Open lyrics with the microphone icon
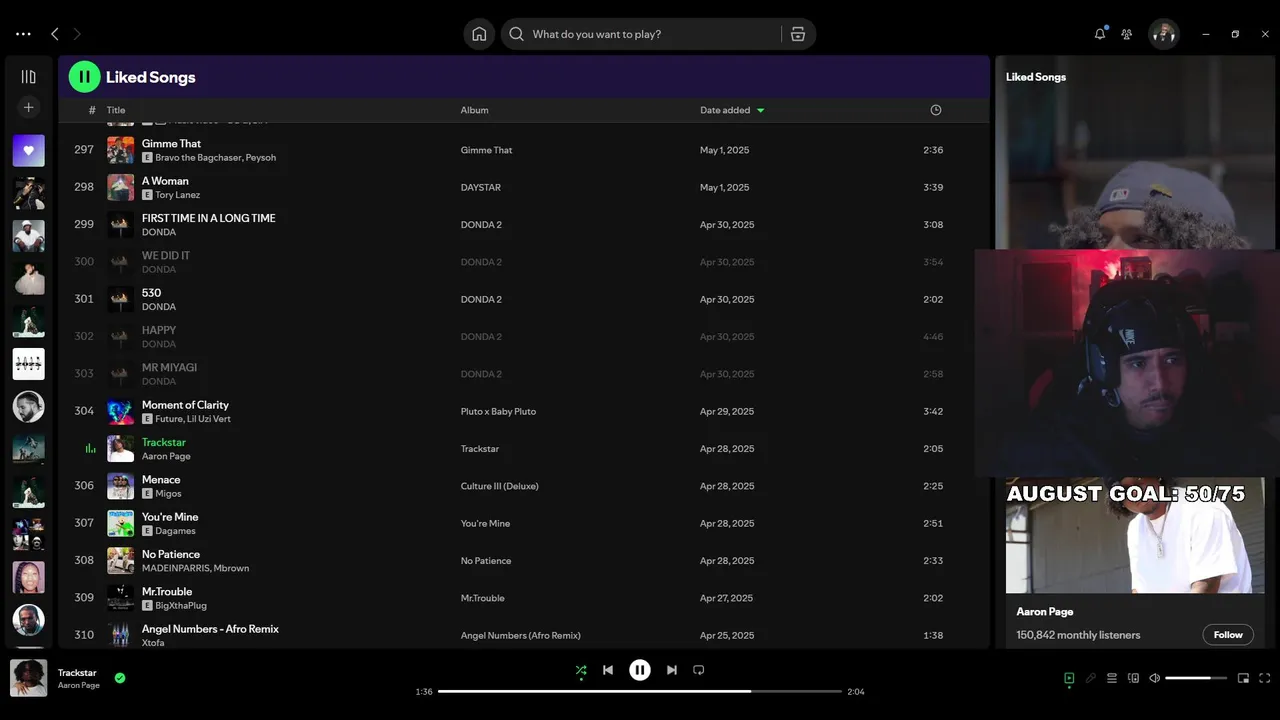The width and height of the screenshot is (1280, 720). coord(1091,678)
